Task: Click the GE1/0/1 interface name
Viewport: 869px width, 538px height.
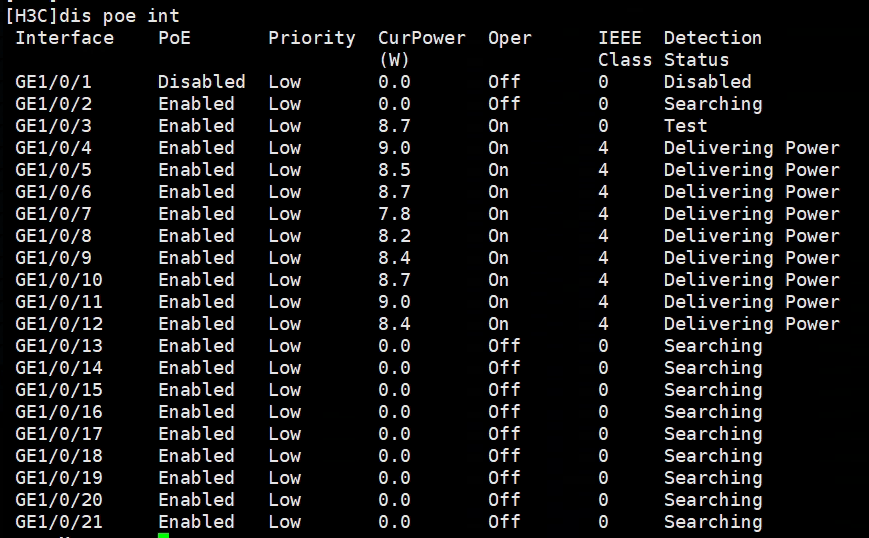Action: [53, 82]
